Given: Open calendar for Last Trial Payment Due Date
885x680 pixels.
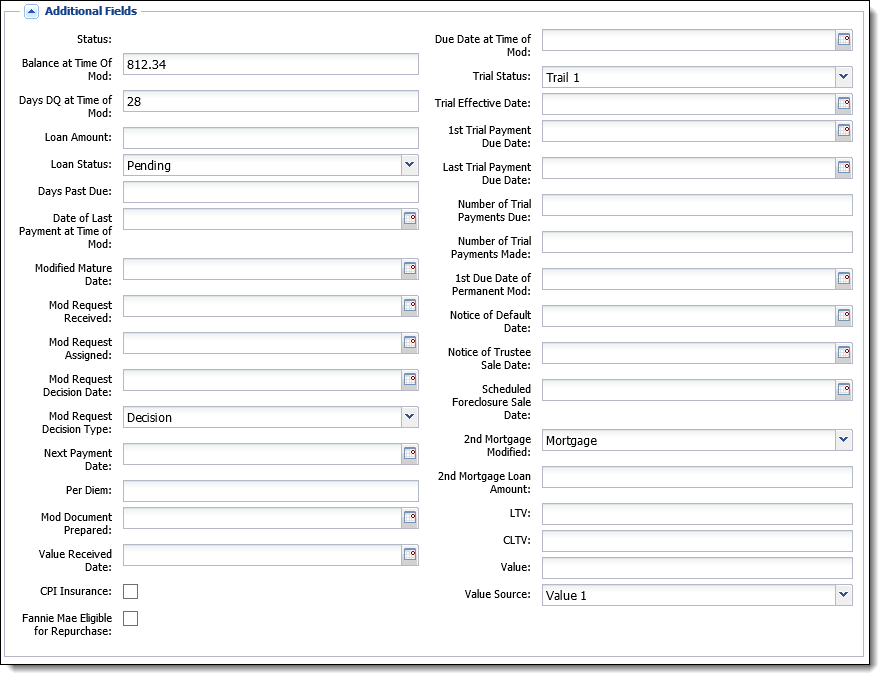Looking at the screenshot, I should [x=844, y=168].
